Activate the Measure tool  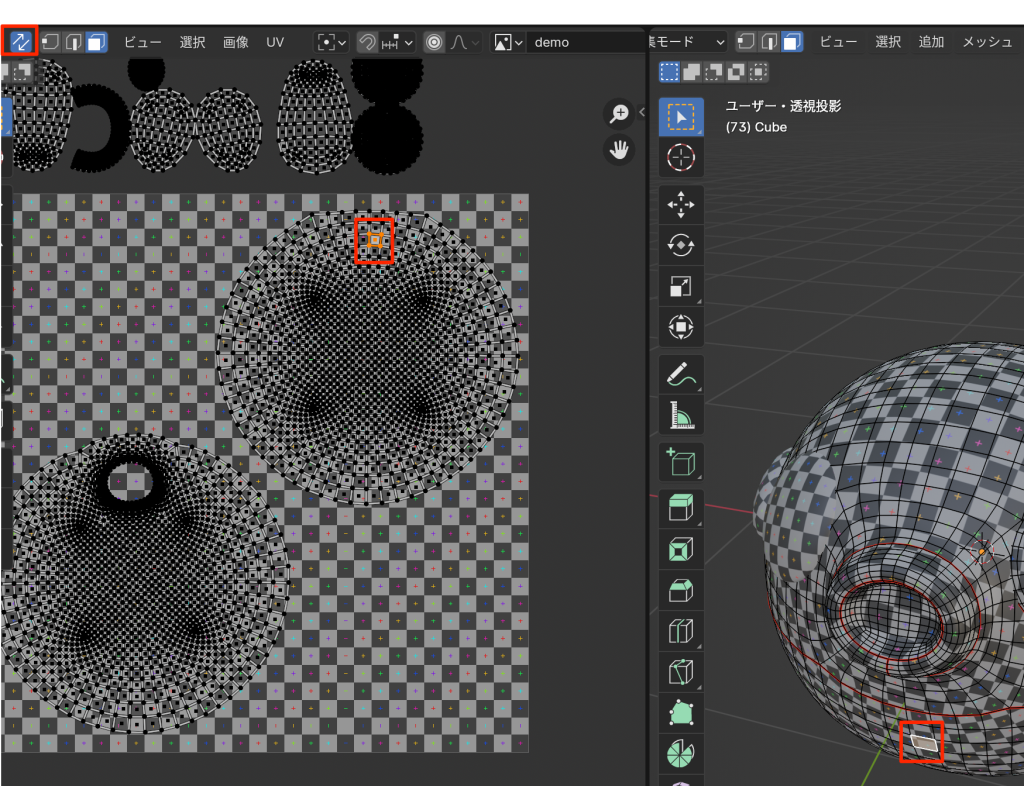click(681, 416)
